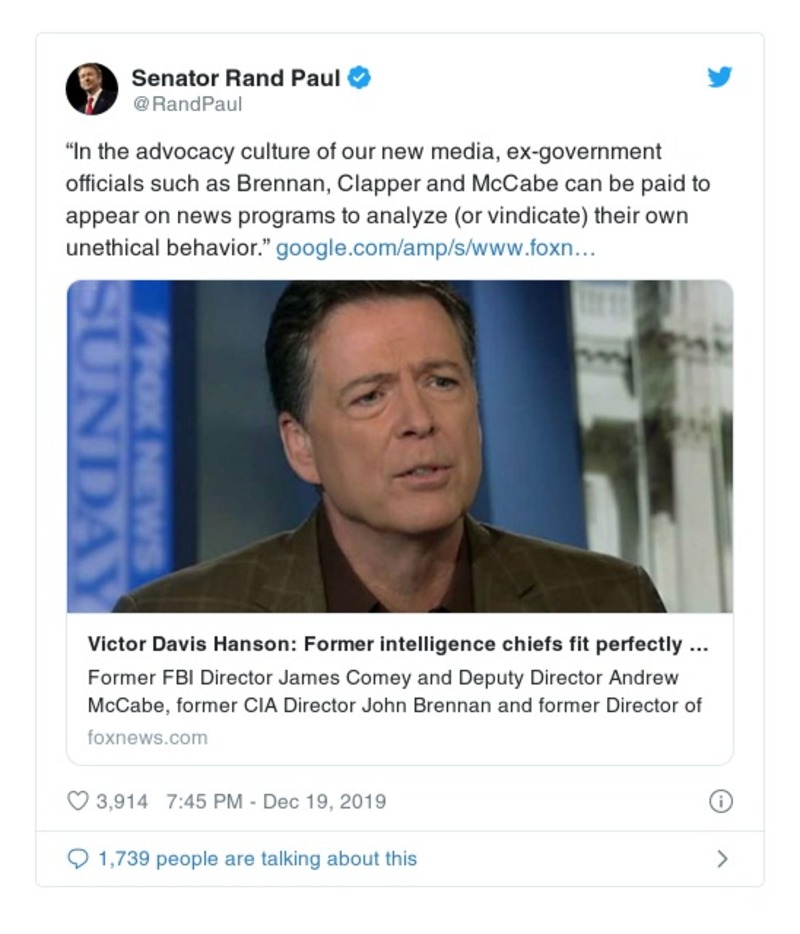
Task: Click the blue Twitter bird icon
Action: [x=720, y=77]
